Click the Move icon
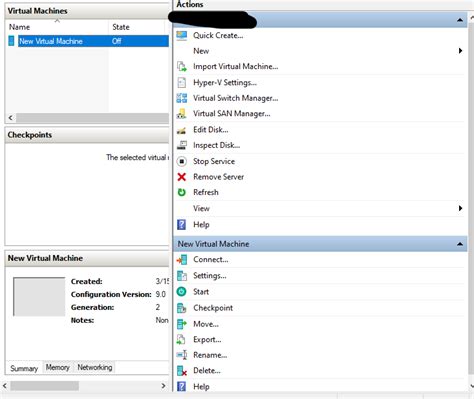The image size is (474, 399). tap(182, 324)
